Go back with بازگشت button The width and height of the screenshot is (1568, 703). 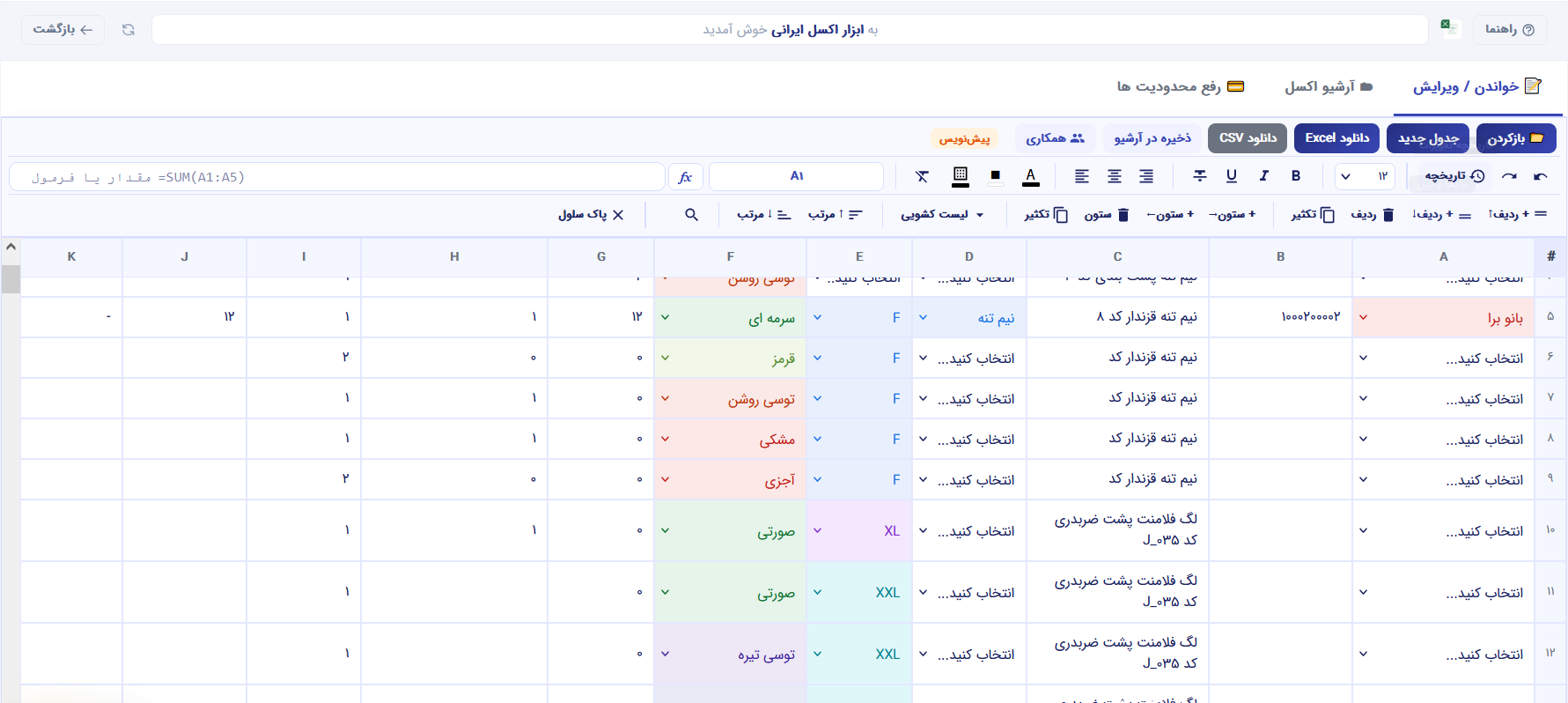point(63,29)
